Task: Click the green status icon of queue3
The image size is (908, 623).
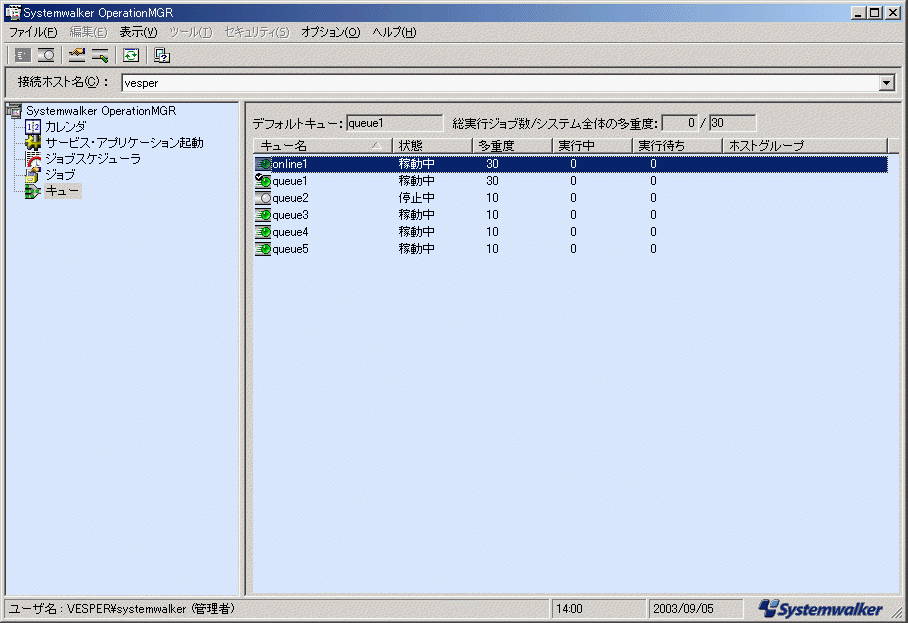Action: pyautogui.click(x=263, y=215)
